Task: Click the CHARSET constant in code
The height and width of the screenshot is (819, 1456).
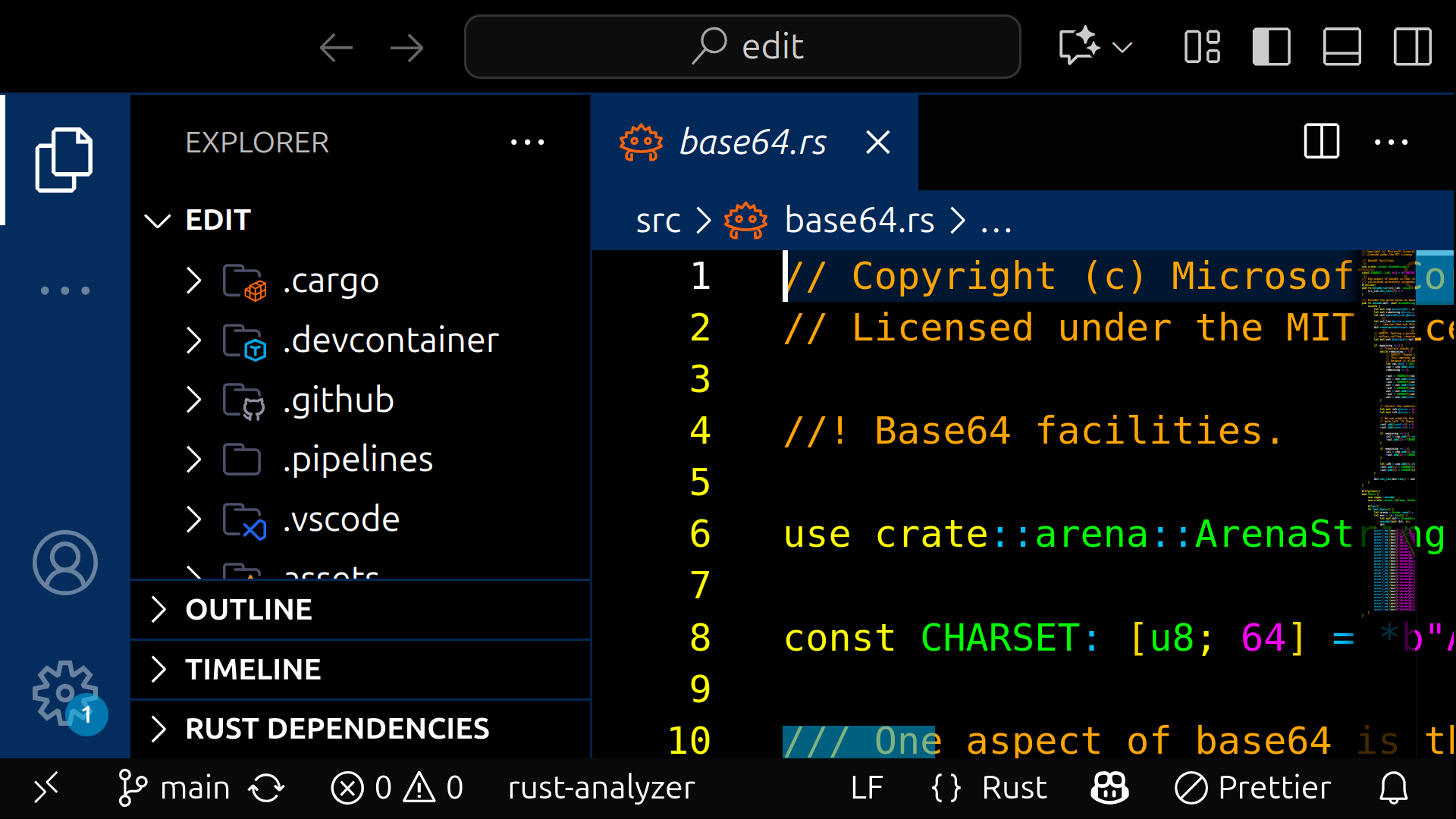Action: (x=1000, y=638)
